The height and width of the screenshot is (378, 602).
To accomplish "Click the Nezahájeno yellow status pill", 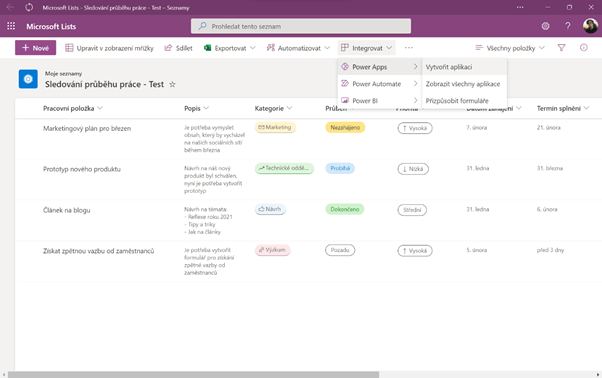I will tap(345, 127).
